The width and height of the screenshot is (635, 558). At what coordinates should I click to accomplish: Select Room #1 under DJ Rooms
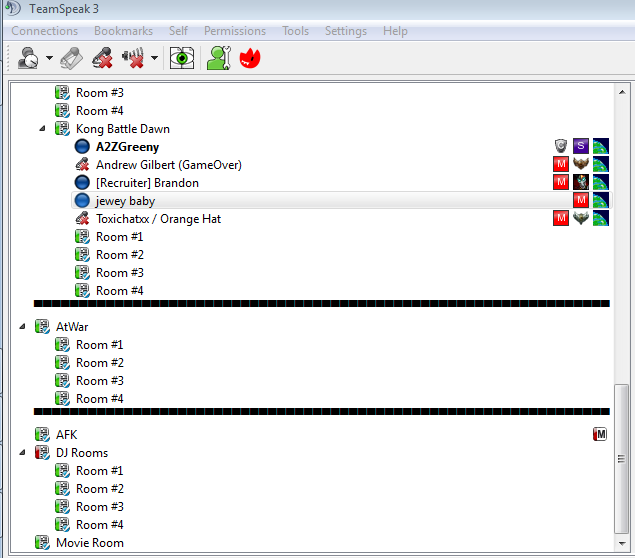pyautogui.click(x=99, y=471)
